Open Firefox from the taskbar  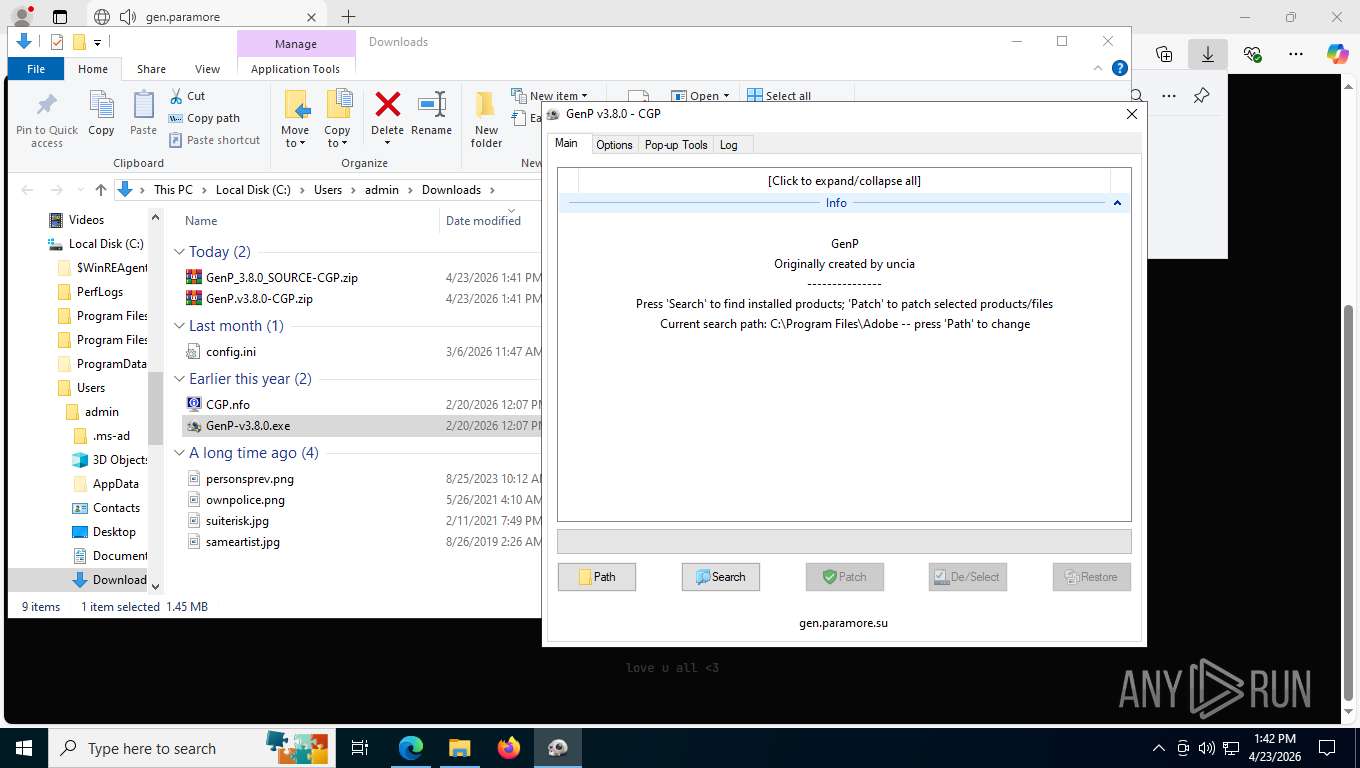pos(509,748)
